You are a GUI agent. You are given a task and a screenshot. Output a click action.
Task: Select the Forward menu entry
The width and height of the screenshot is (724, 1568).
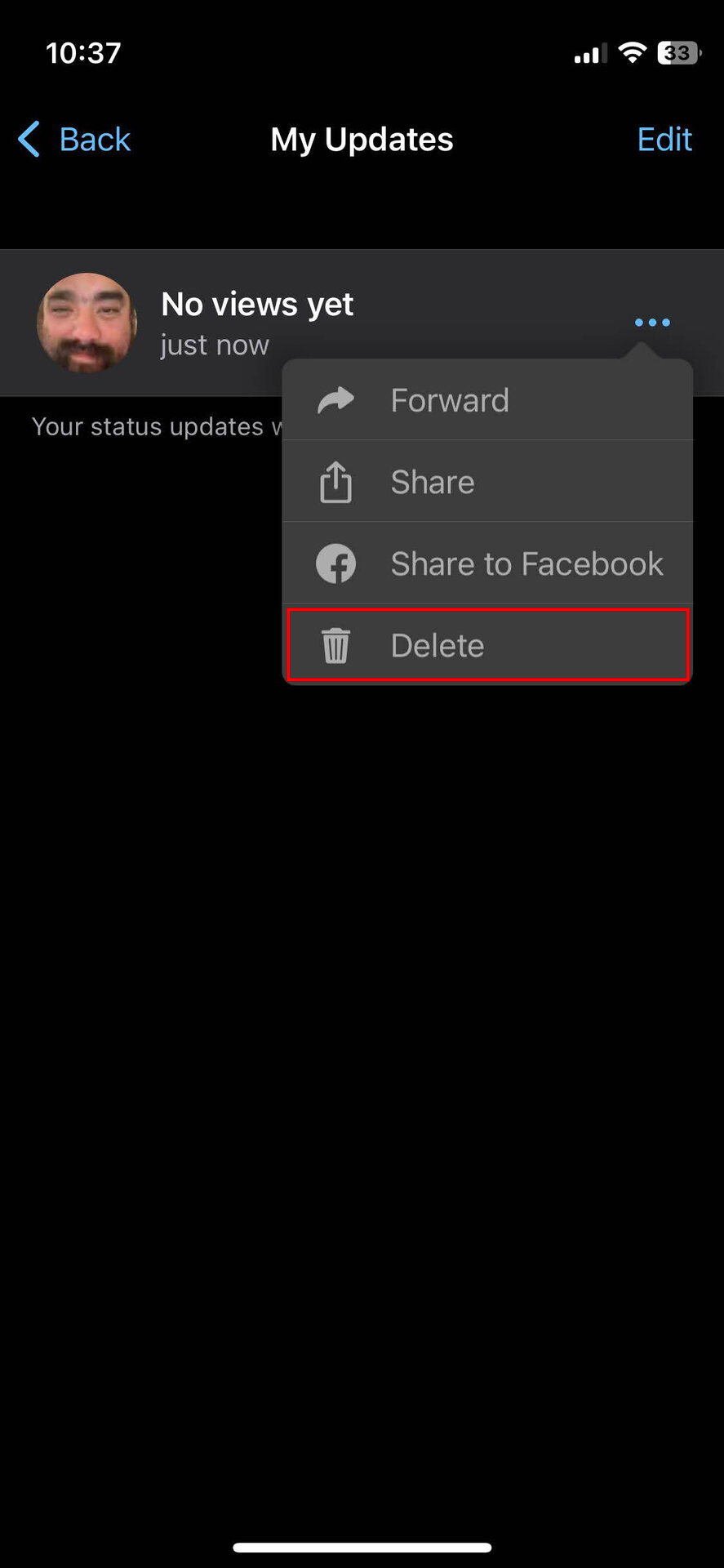click(x=487, y=400)
